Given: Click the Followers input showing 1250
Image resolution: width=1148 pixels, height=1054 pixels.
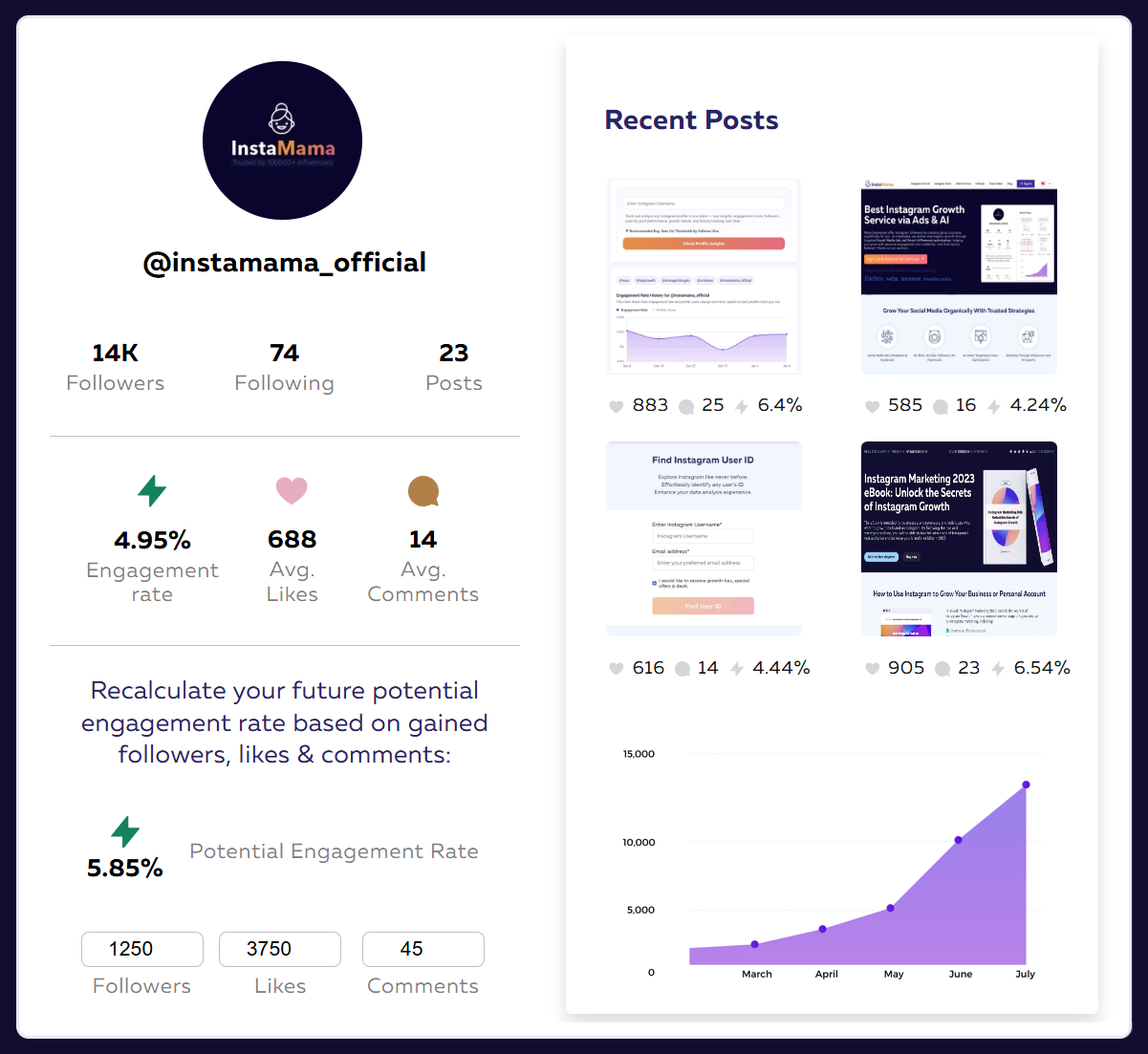Looking at the screenshot, I should pyautogui.click(x=141, y=949).
